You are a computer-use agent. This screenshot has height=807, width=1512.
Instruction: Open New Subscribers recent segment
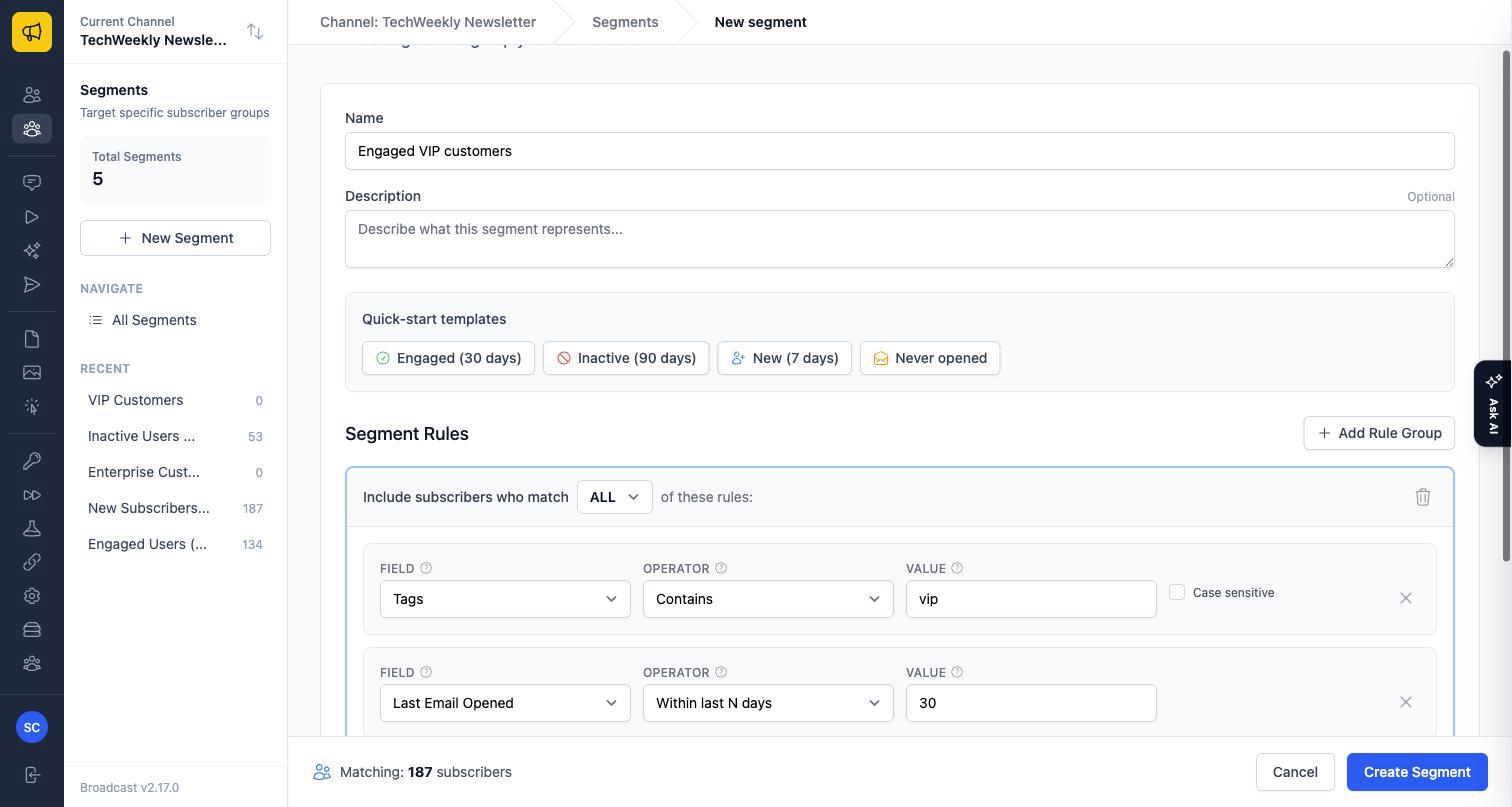click(x=175, y=508)
